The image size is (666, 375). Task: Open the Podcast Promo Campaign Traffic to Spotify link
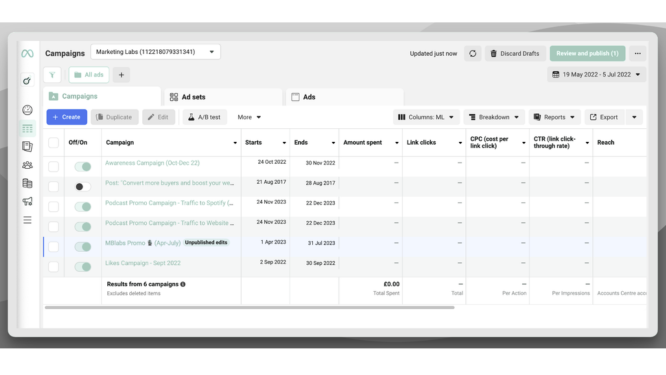(x=169, y=203)
